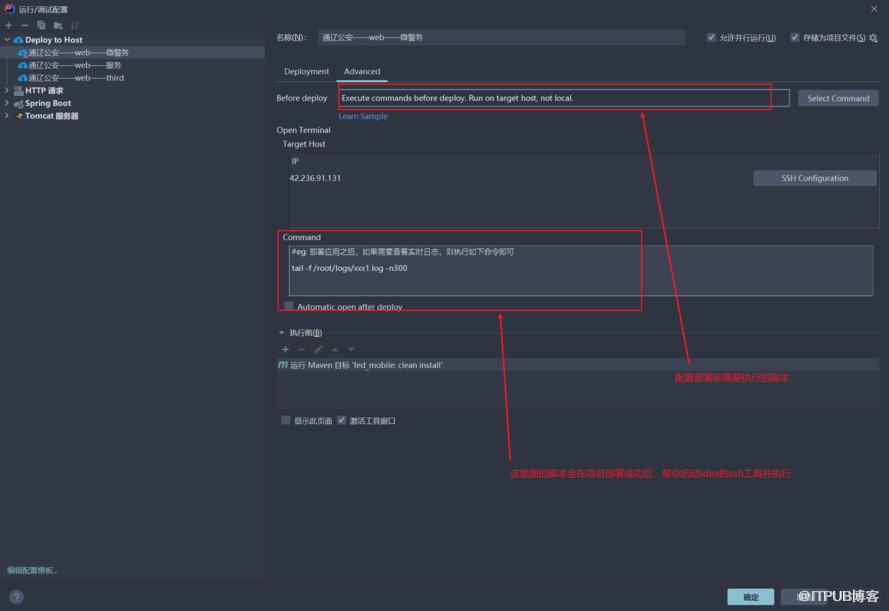889x611 pixels.
Task: Remove the selected run configuration
Action: point(24,25)
